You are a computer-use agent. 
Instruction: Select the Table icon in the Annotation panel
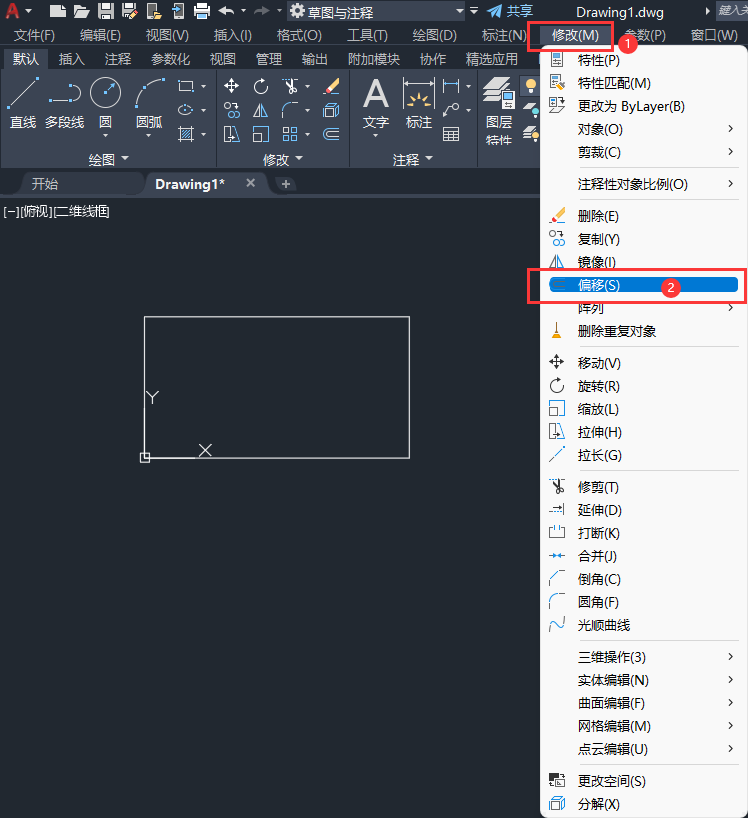click(451, 134)
